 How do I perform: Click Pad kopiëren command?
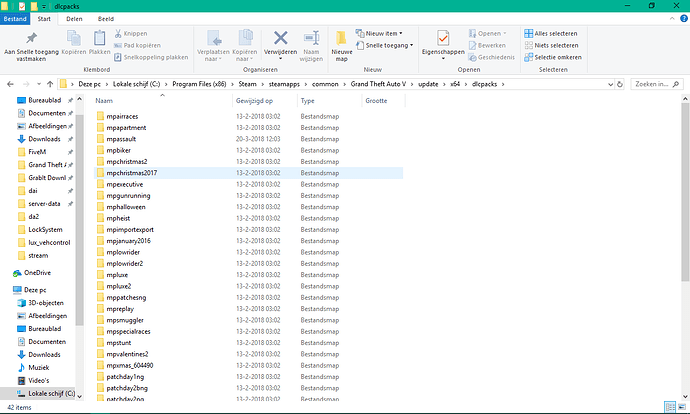137,45
